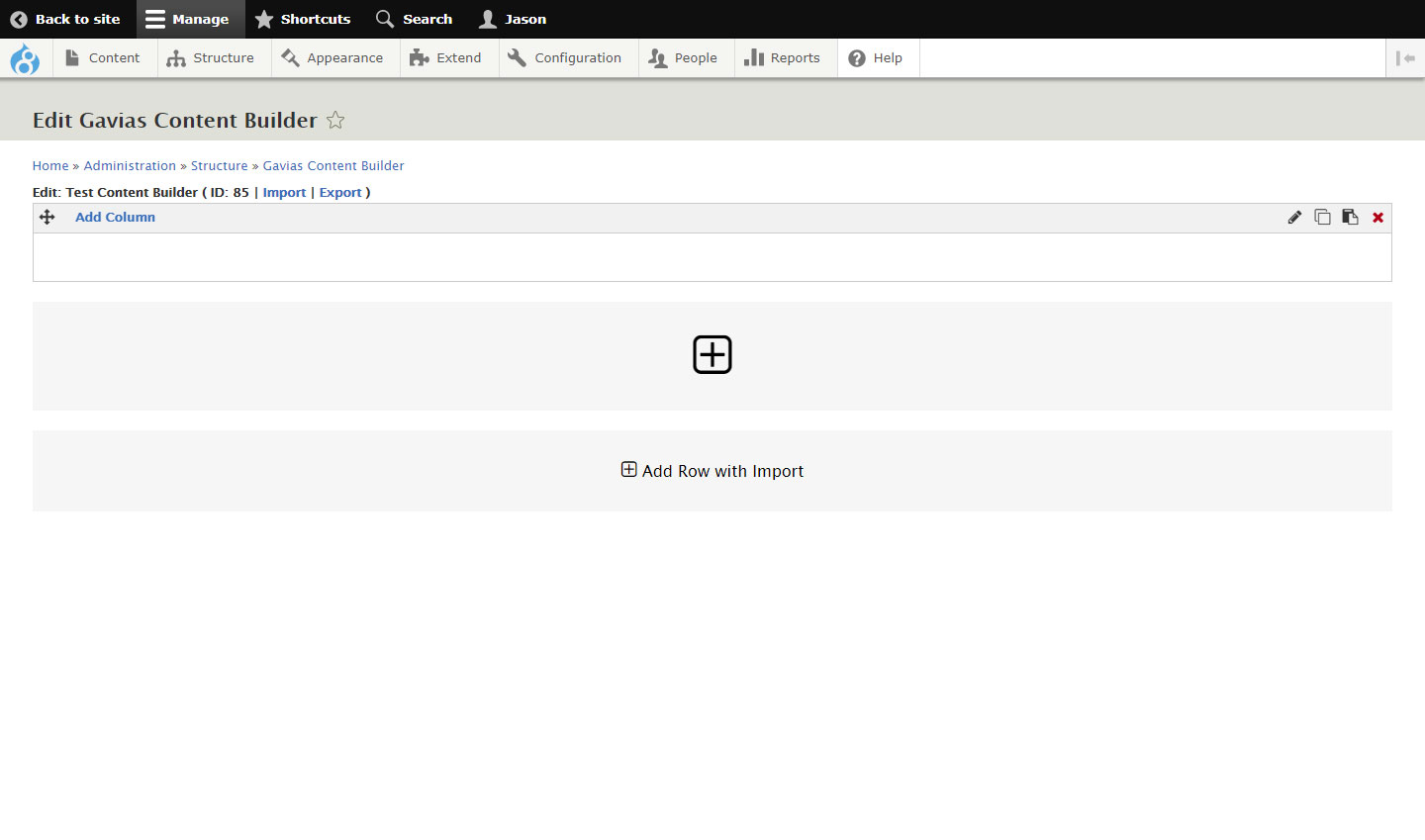
Task: Open the Search toolbar item
Action: tap(414, 19)
